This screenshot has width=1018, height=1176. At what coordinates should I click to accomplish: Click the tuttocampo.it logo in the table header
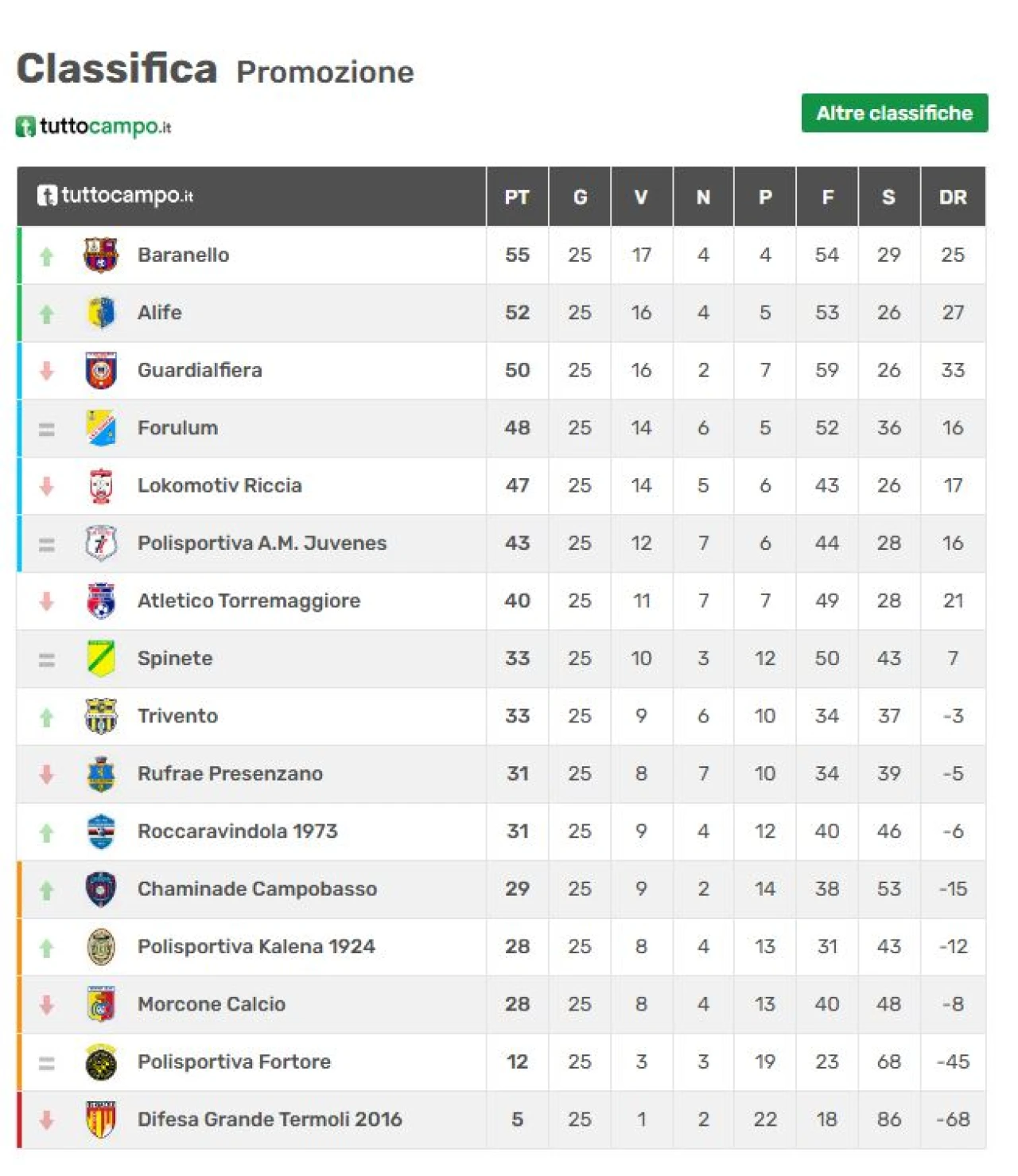point(115,196)
